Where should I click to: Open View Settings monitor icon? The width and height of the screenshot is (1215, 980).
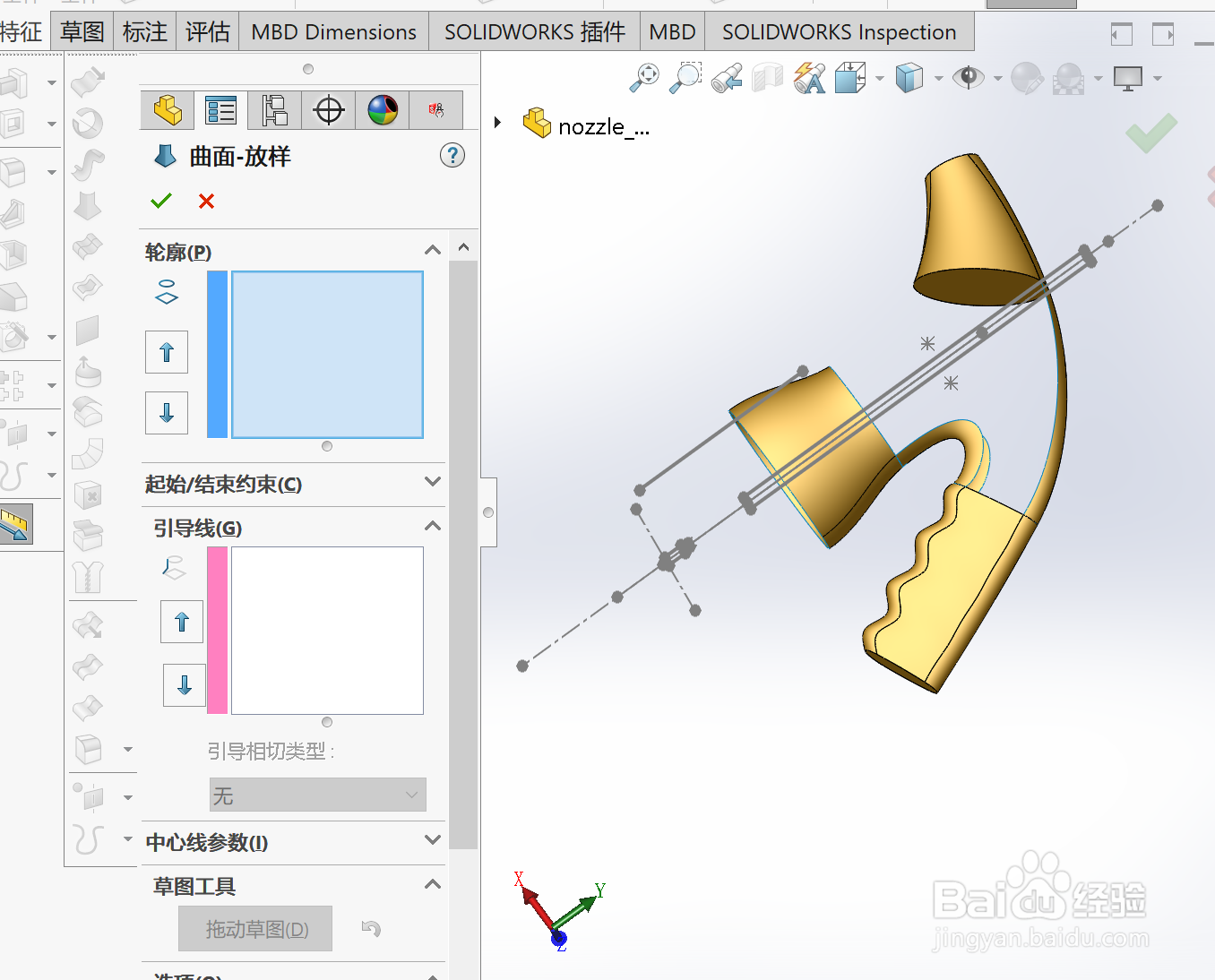click(x=1128, y=78)
